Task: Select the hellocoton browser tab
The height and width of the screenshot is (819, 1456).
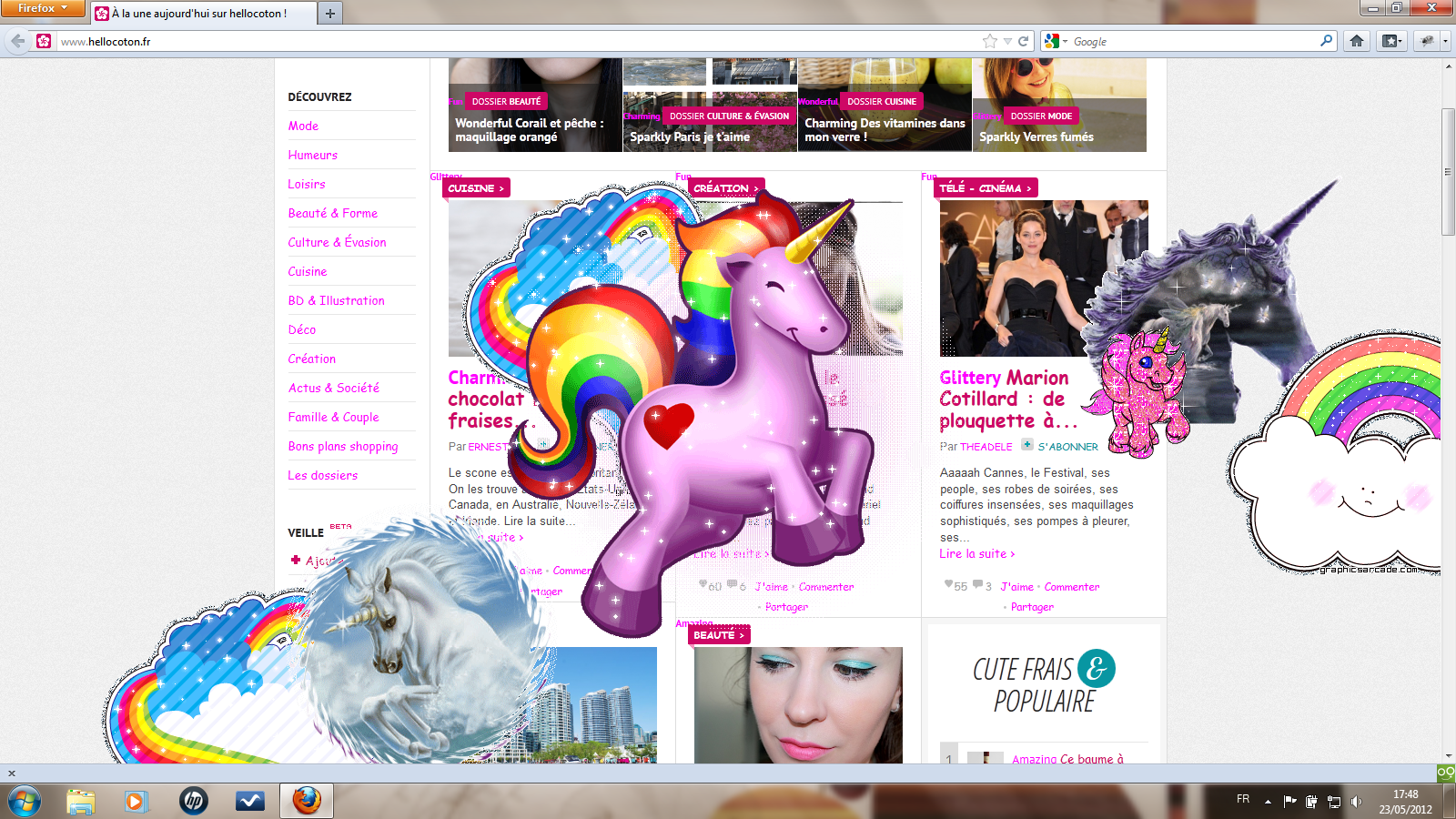Action: pos(204,13)
